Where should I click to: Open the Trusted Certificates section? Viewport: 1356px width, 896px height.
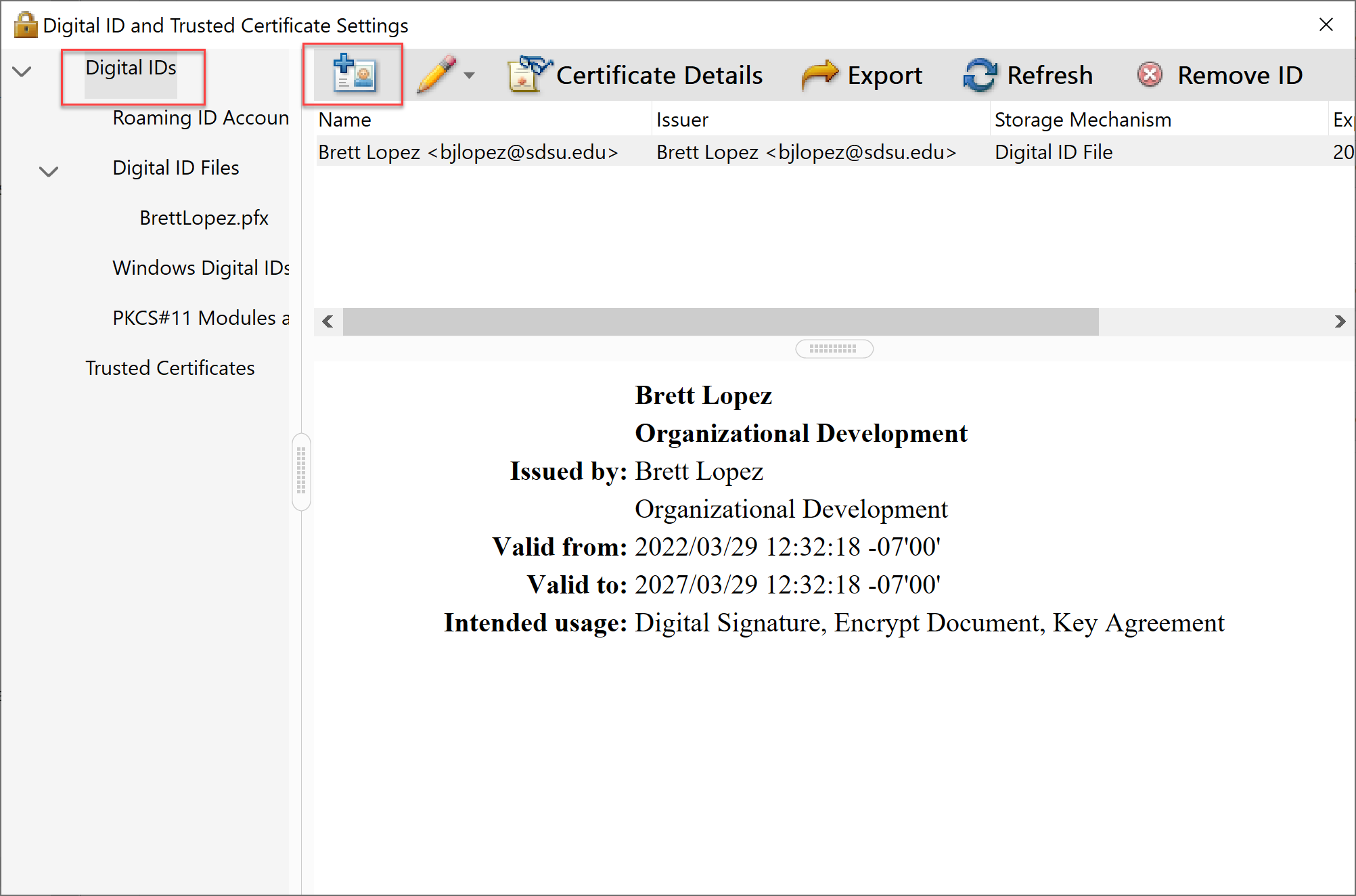tap(170, 368)
